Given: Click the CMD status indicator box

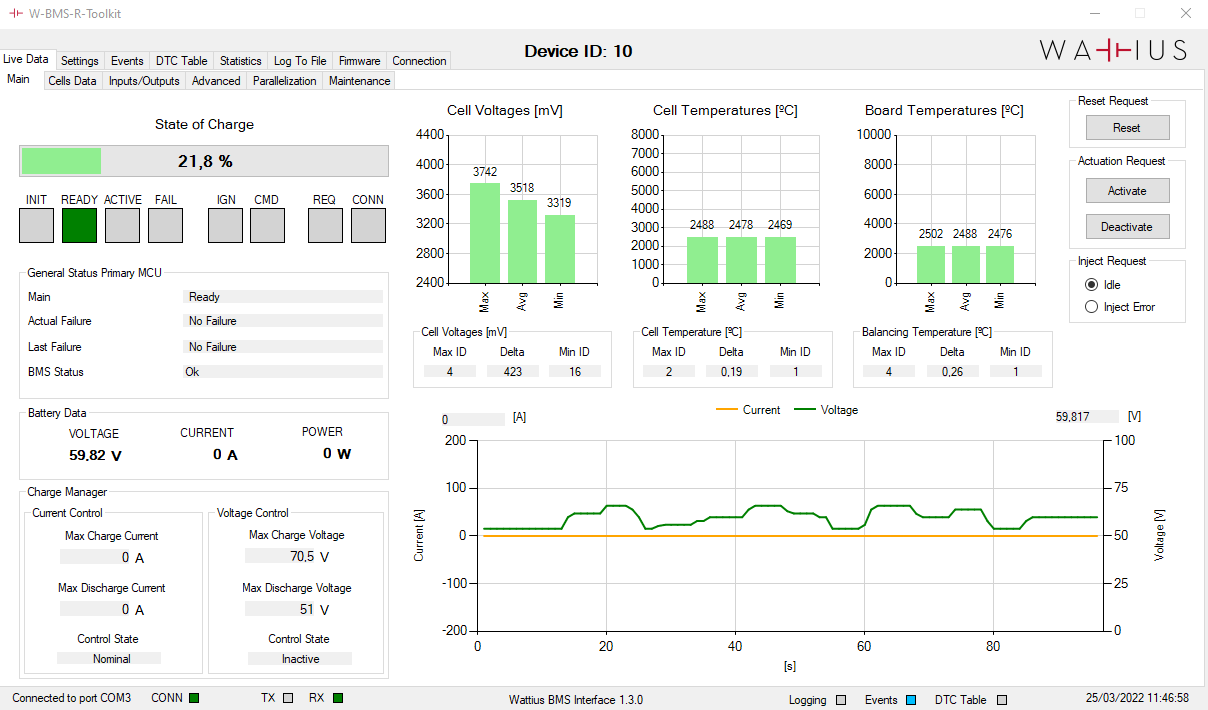Looking at the screenshot, I should point(267,226).
